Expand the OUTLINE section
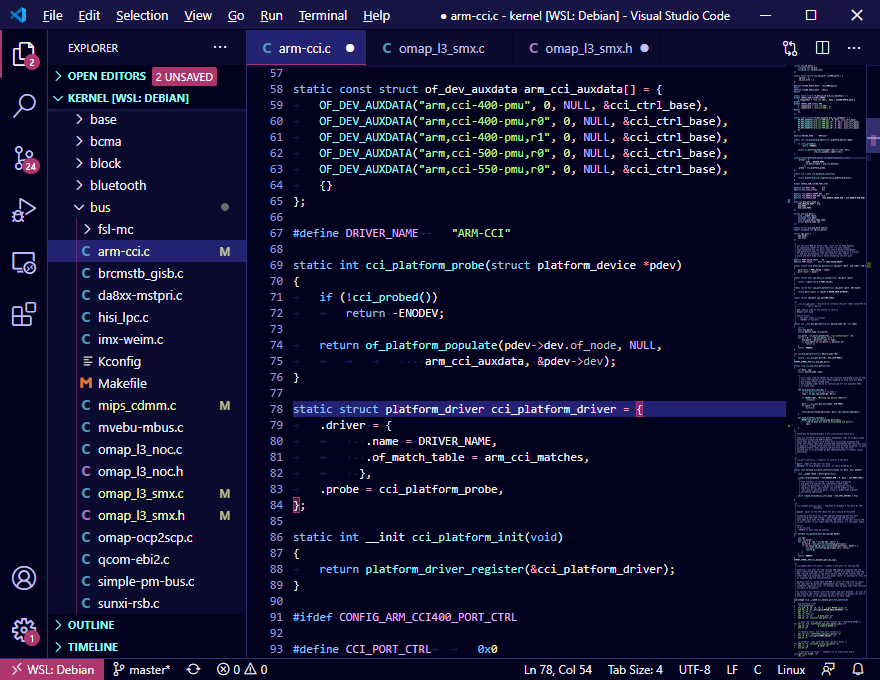 point(90,624)
